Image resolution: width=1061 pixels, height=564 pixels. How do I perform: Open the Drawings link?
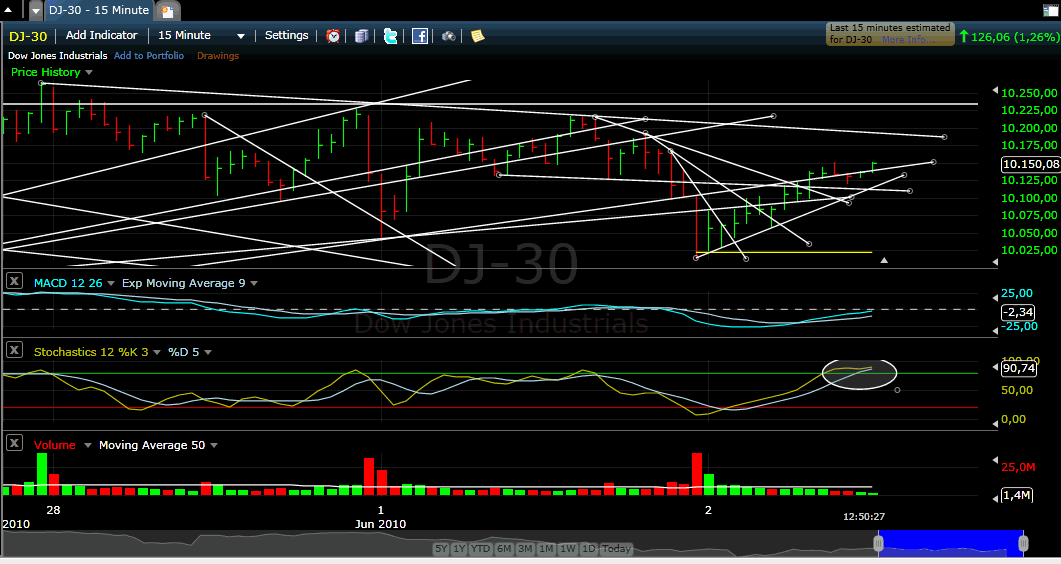pyautogui.click(x=218, y=55)
